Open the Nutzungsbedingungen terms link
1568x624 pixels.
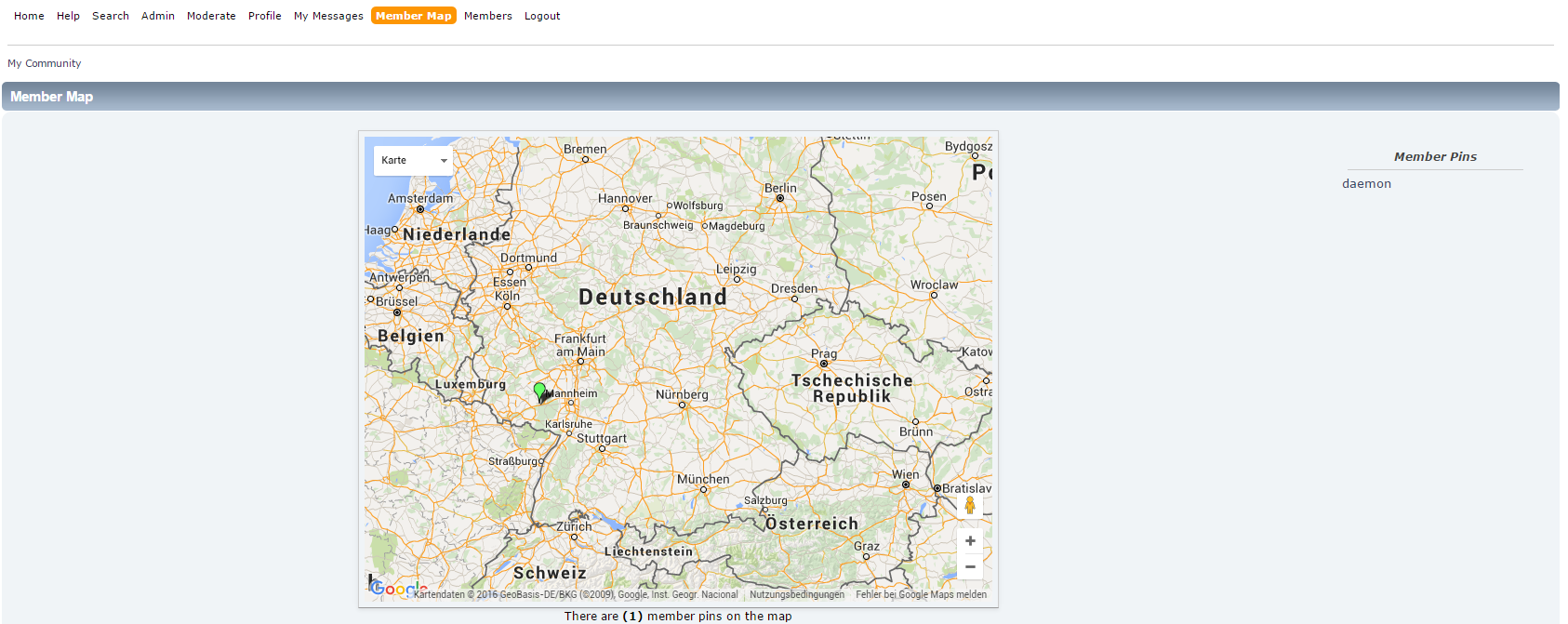pyautogui.click(x=797, y=595)
